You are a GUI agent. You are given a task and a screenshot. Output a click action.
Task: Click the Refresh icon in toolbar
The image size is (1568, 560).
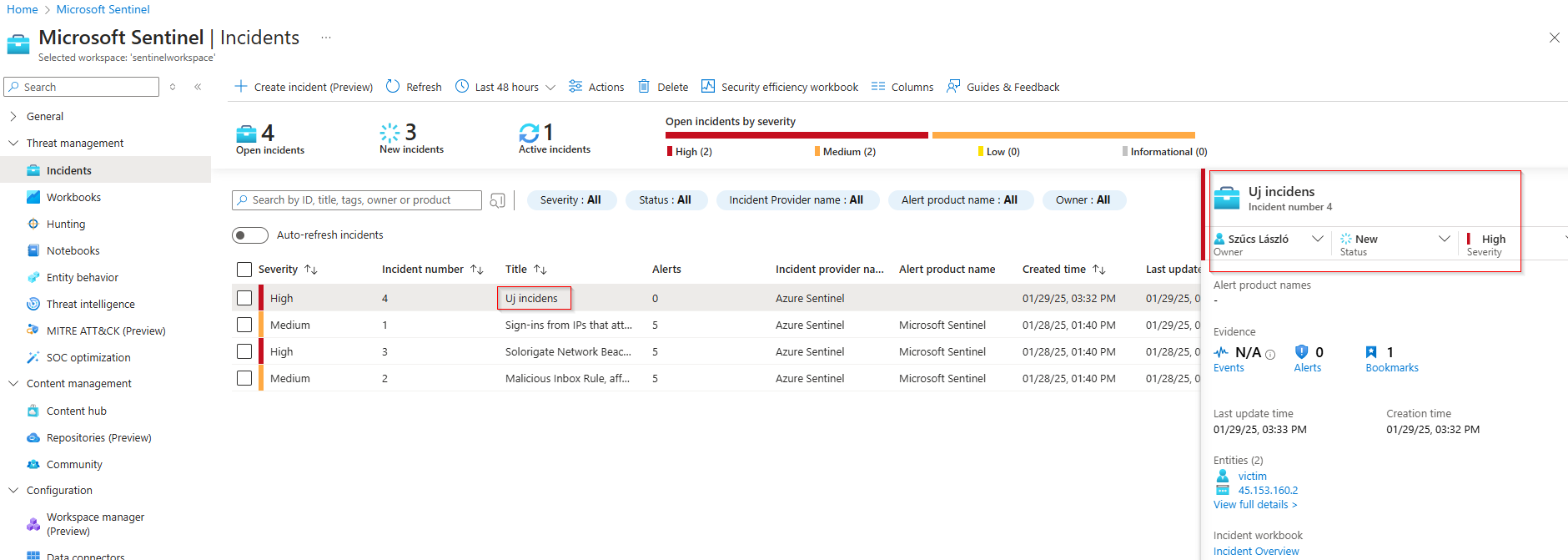(x=392, y=87)
